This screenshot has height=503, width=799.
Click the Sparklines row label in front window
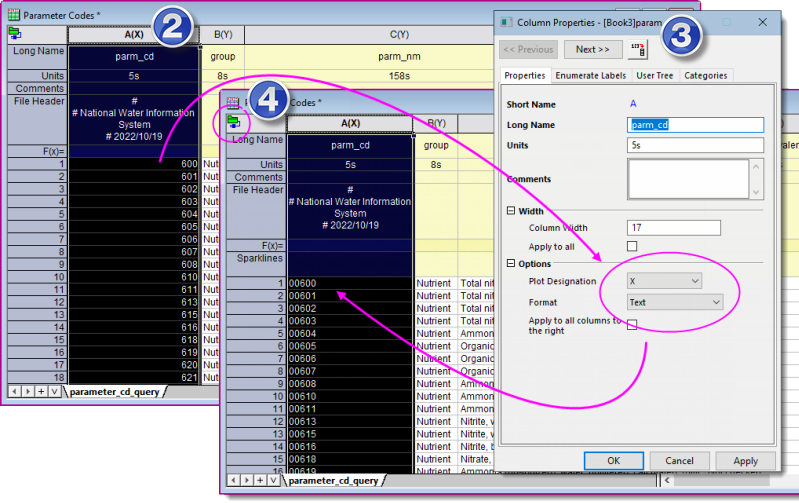(x=256, y=264)
